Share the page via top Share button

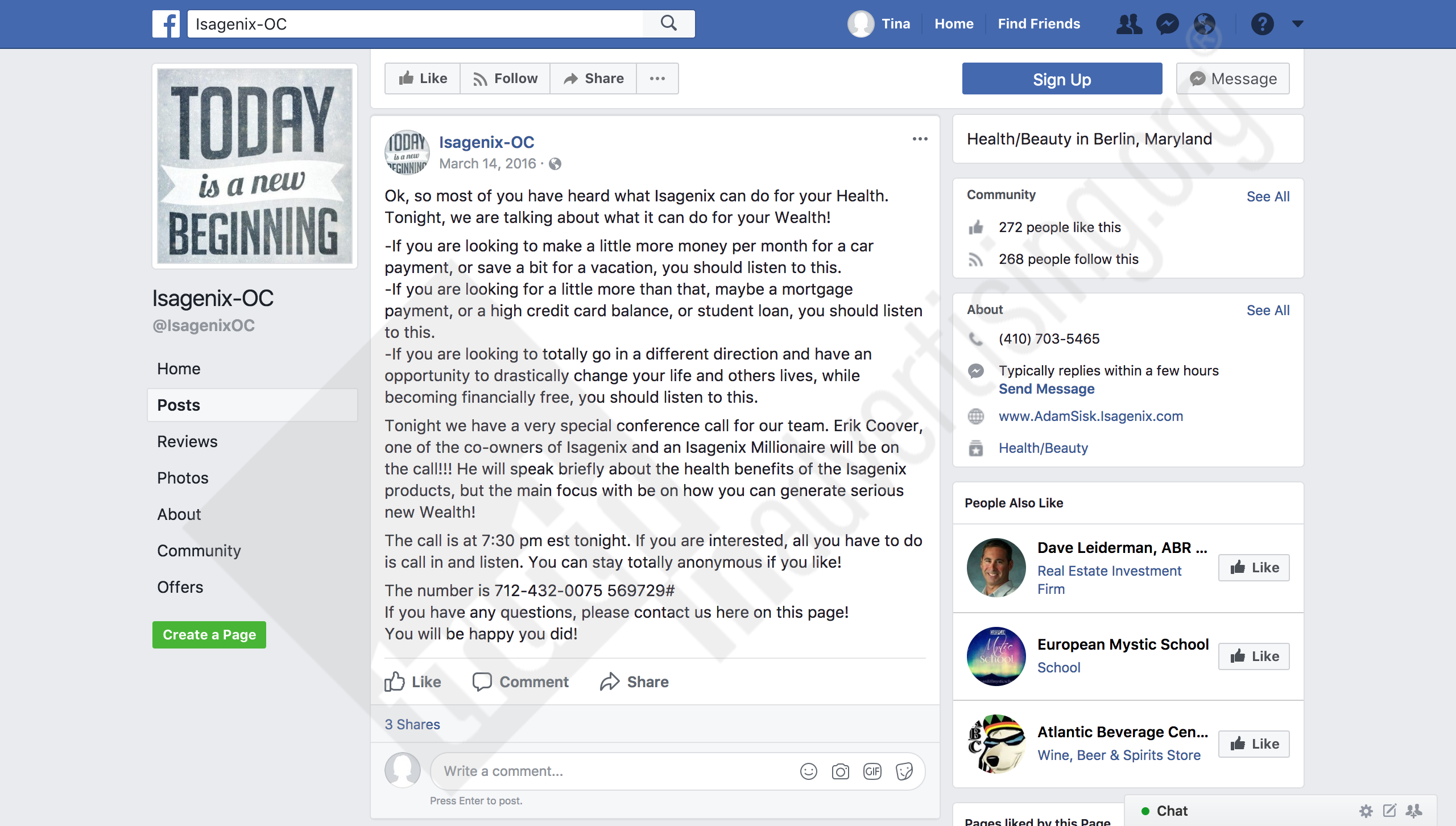click(593, 79)
